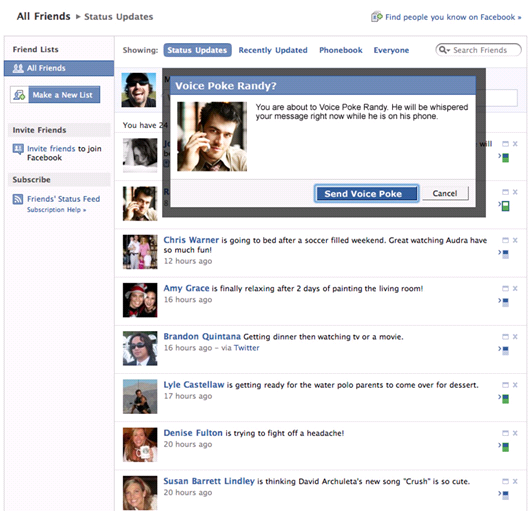The image size is (531, 511).
Task: Cancel the Voice Poke dialog
Action: [x=445, y=193]
